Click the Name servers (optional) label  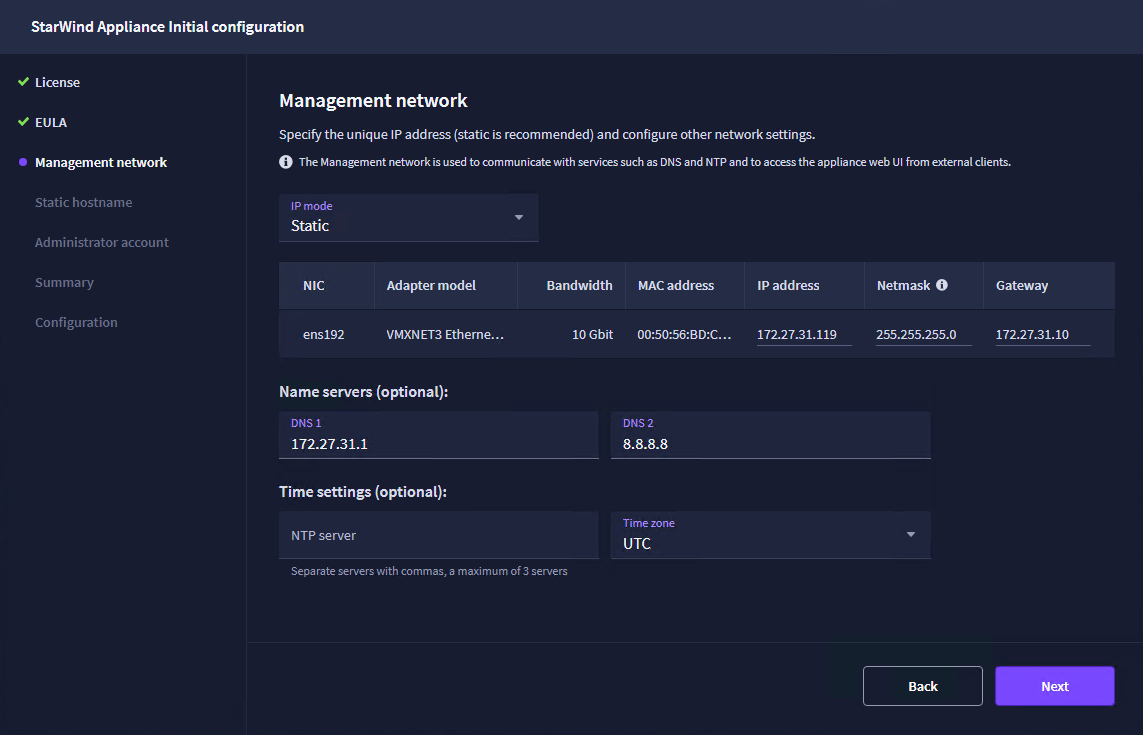point(363,392)
